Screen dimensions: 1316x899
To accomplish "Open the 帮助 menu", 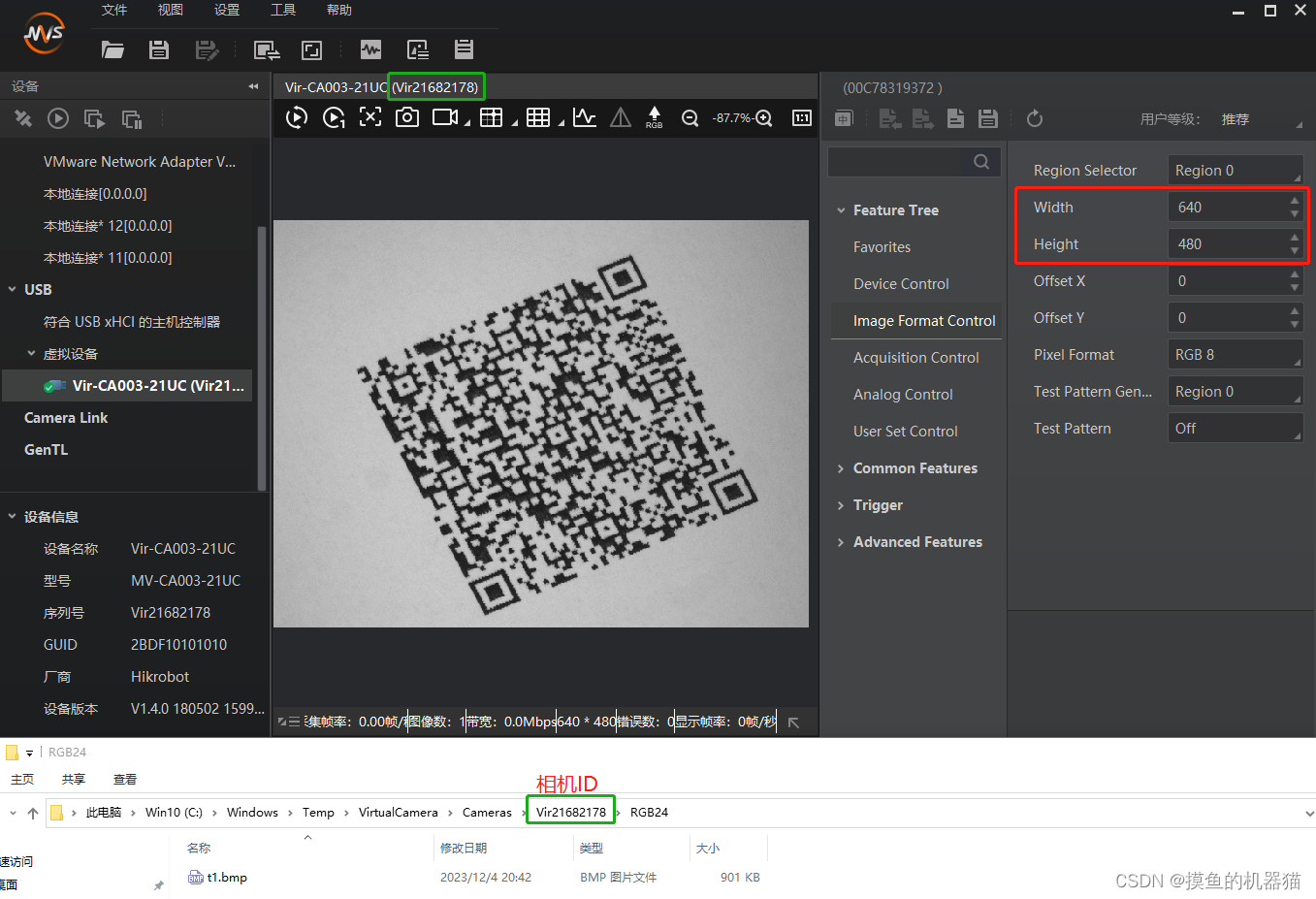I will click(339, 10).
